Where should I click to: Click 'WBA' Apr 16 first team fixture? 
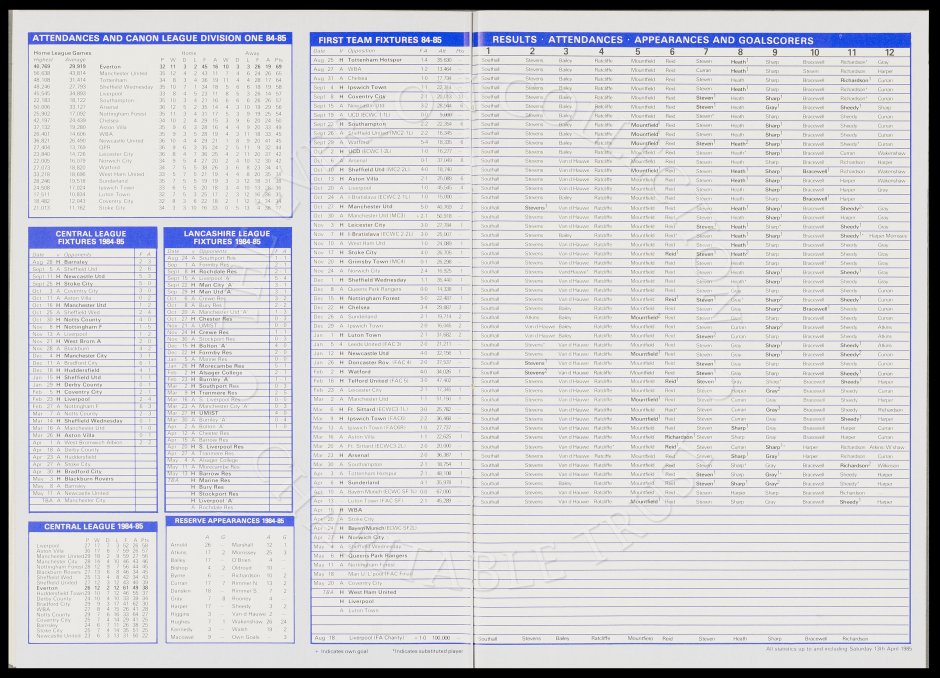[x=355, y=510]
